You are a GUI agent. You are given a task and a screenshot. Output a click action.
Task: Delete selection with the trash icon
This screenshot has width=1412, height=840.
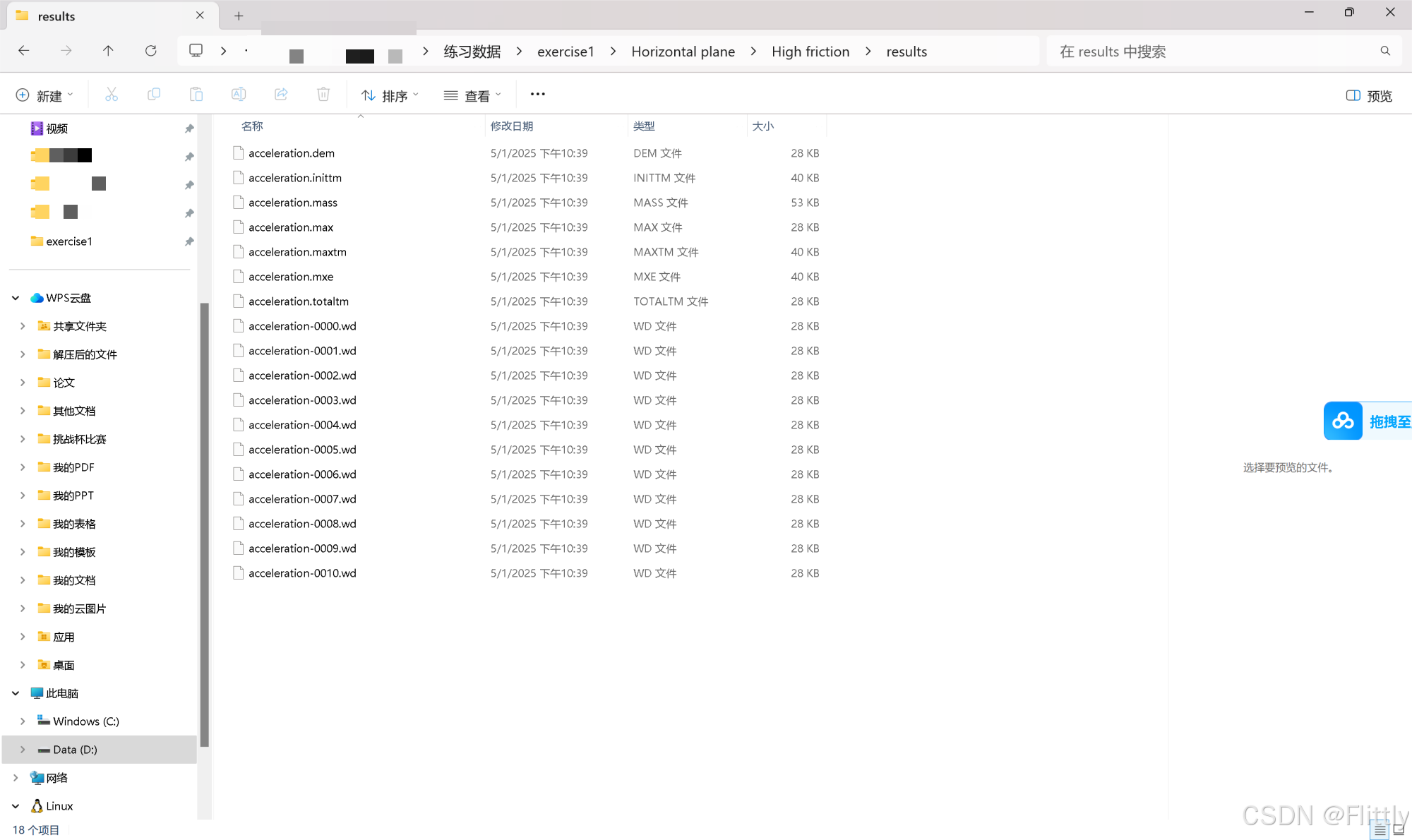(323, 94)
